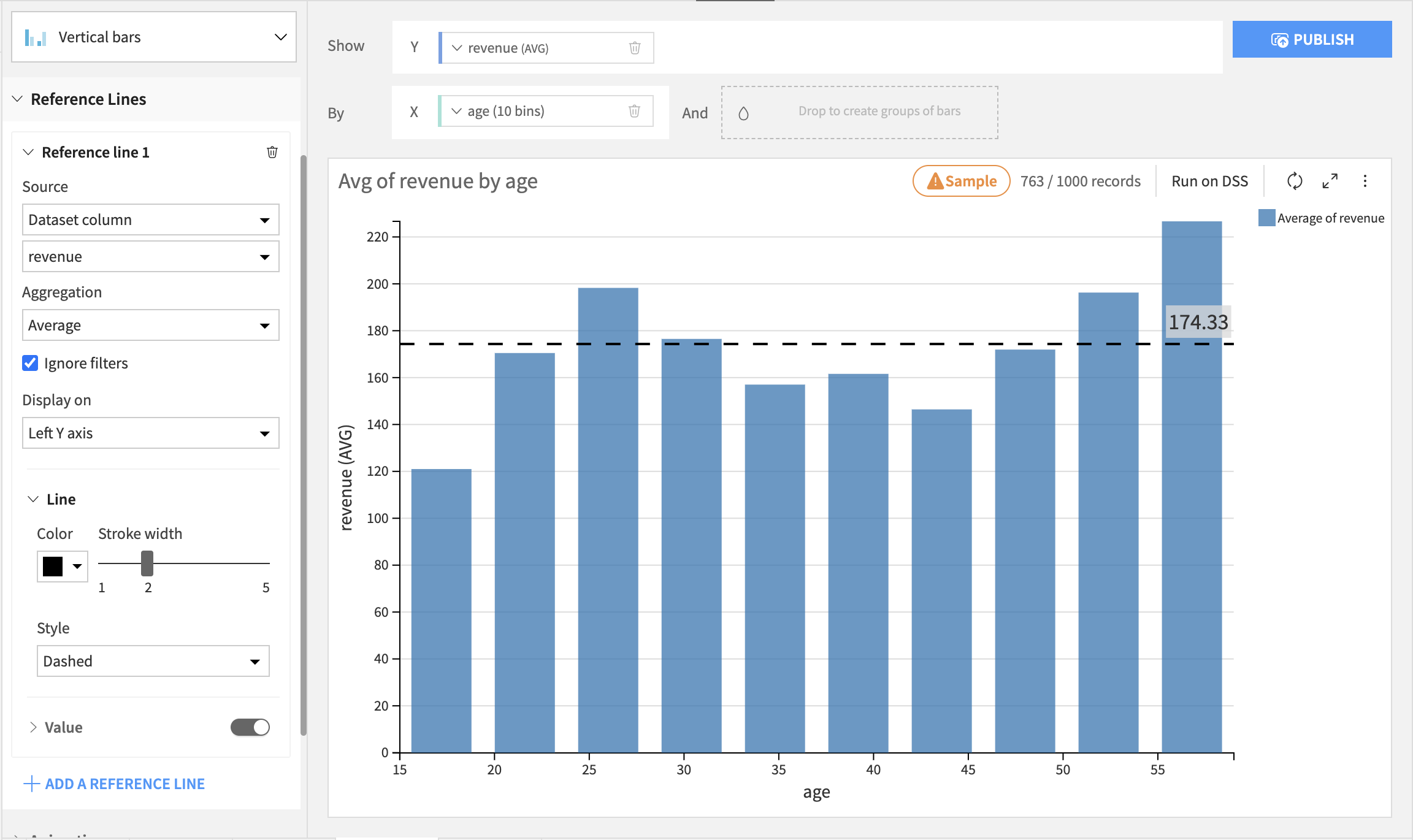This screenshot has height=840, width=1413.
Task: Collapse Reference line 1 panel
Action: pyautogui.click(x=28, y=152)
